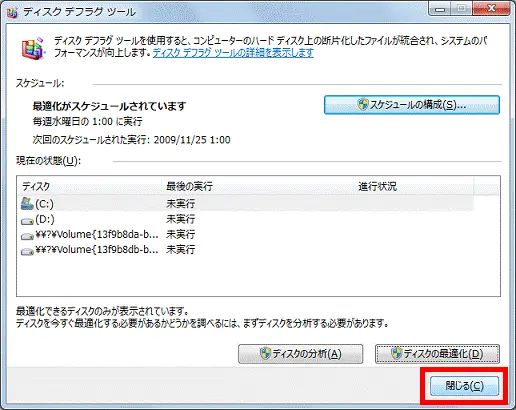Sort by the 最後の実行 column header

(257, 186)
